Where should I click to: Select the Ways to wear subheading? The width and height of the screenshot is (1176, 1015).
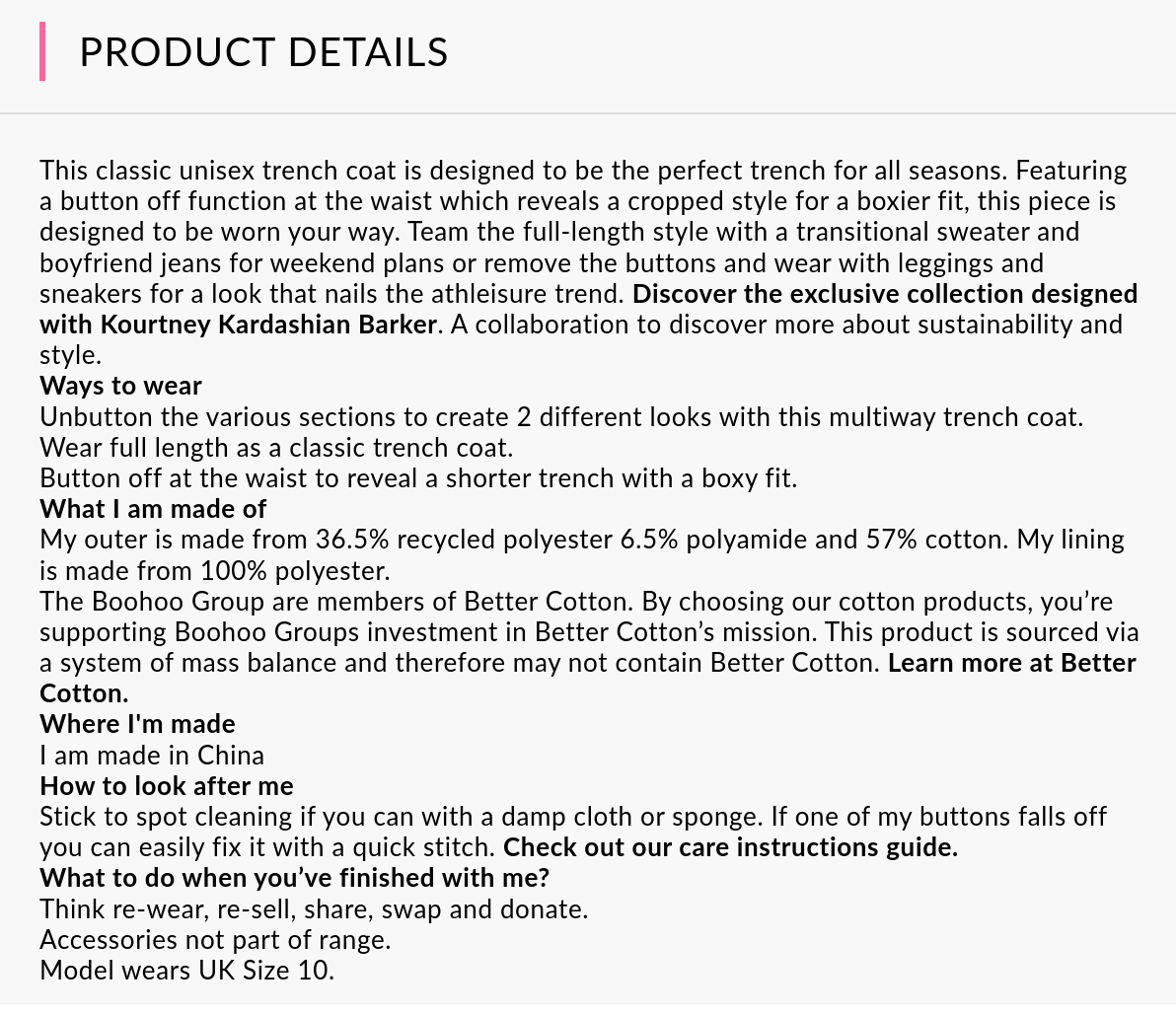pos(120,386)
